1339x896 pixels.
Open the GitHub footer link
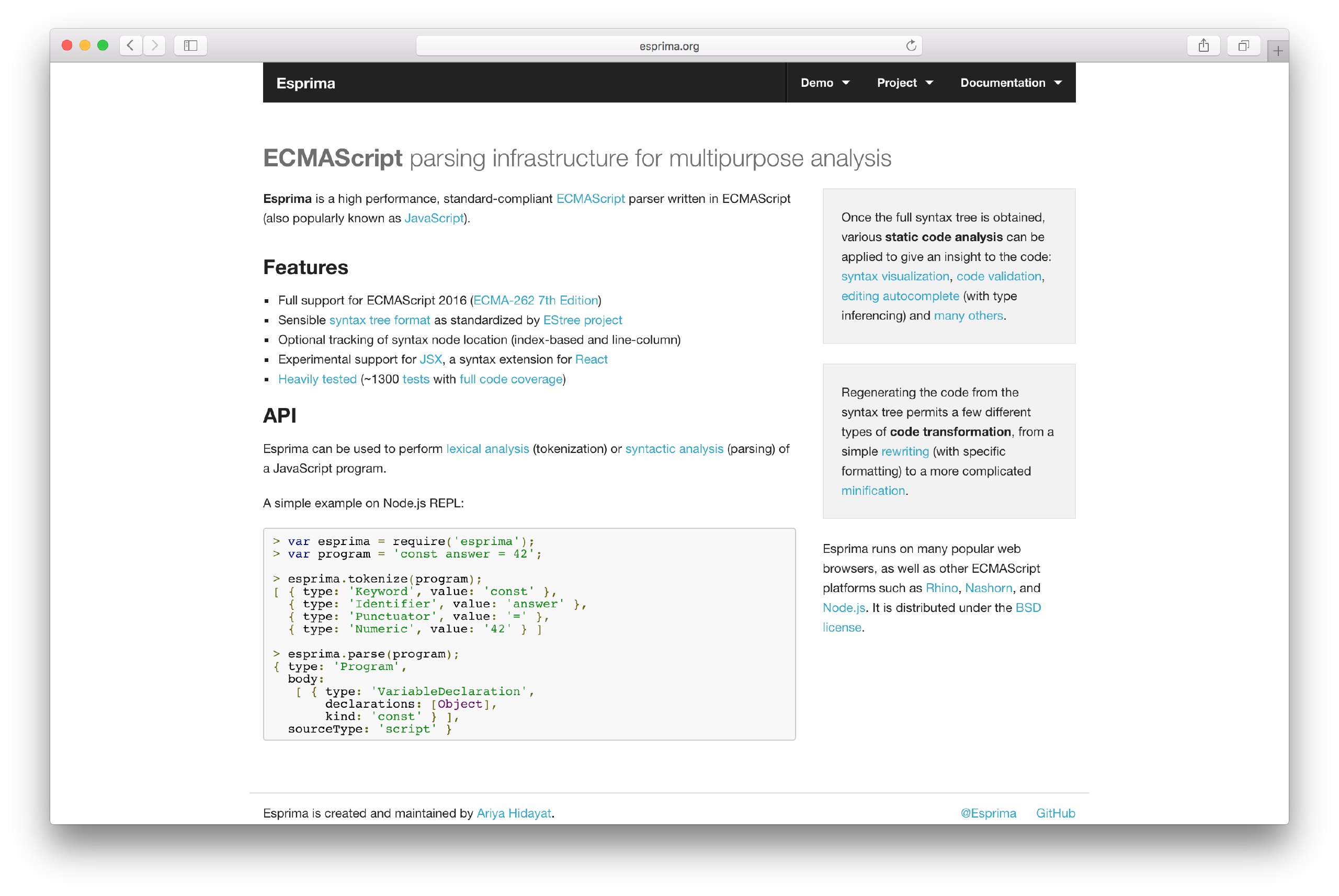(x=1056, y=813)
